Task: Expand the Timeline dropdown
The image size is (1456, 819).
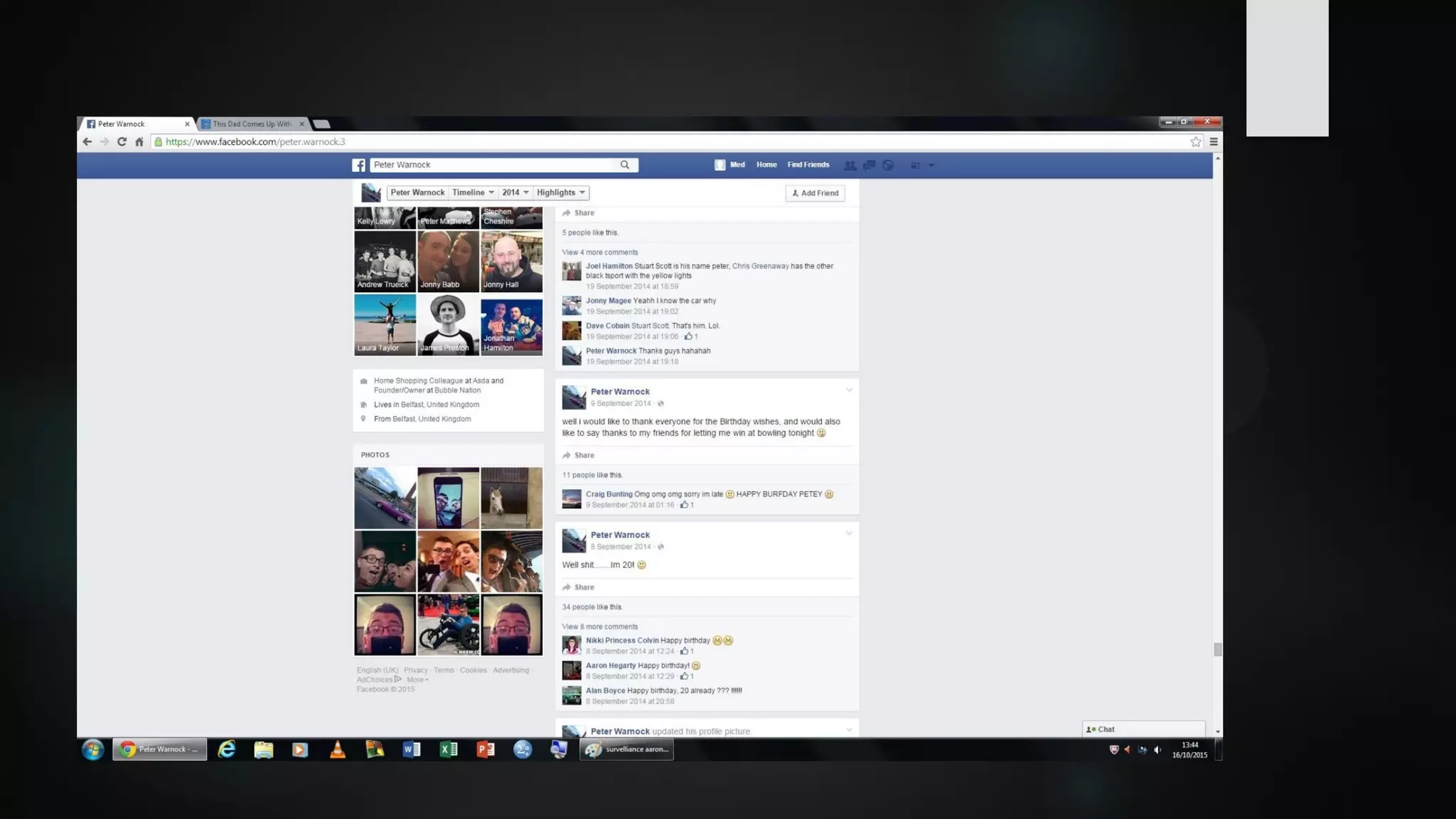Action: [x=473, y=193]
